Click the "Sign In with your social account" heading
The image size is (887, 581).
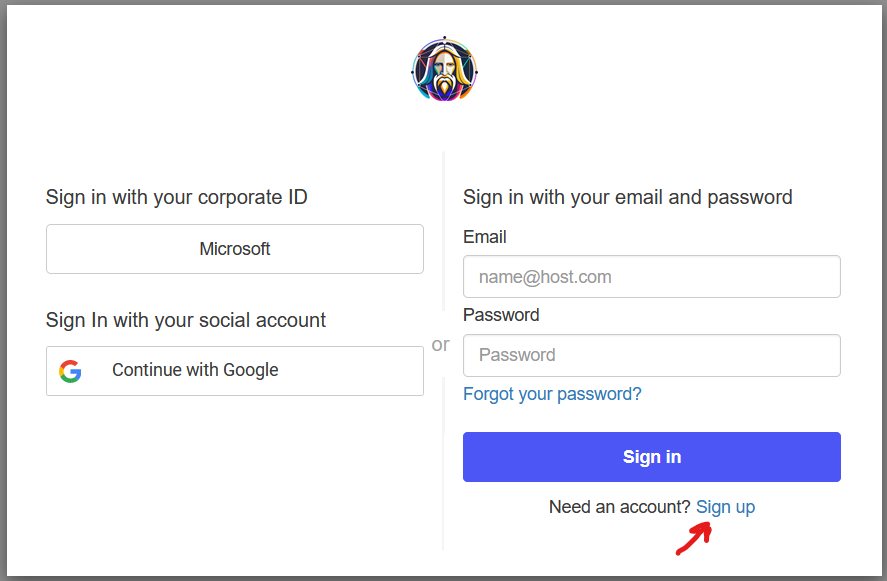coord(186,320)
